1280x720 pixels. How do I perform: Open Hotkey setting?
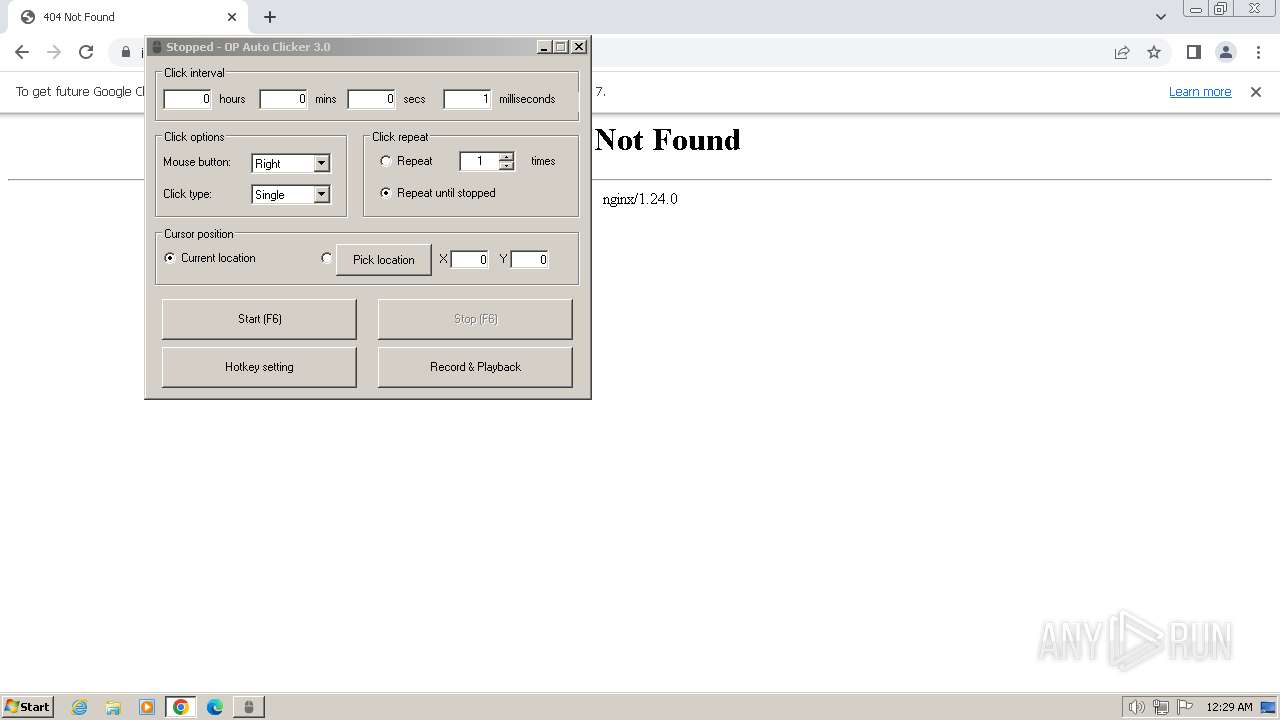click(259, 367)
